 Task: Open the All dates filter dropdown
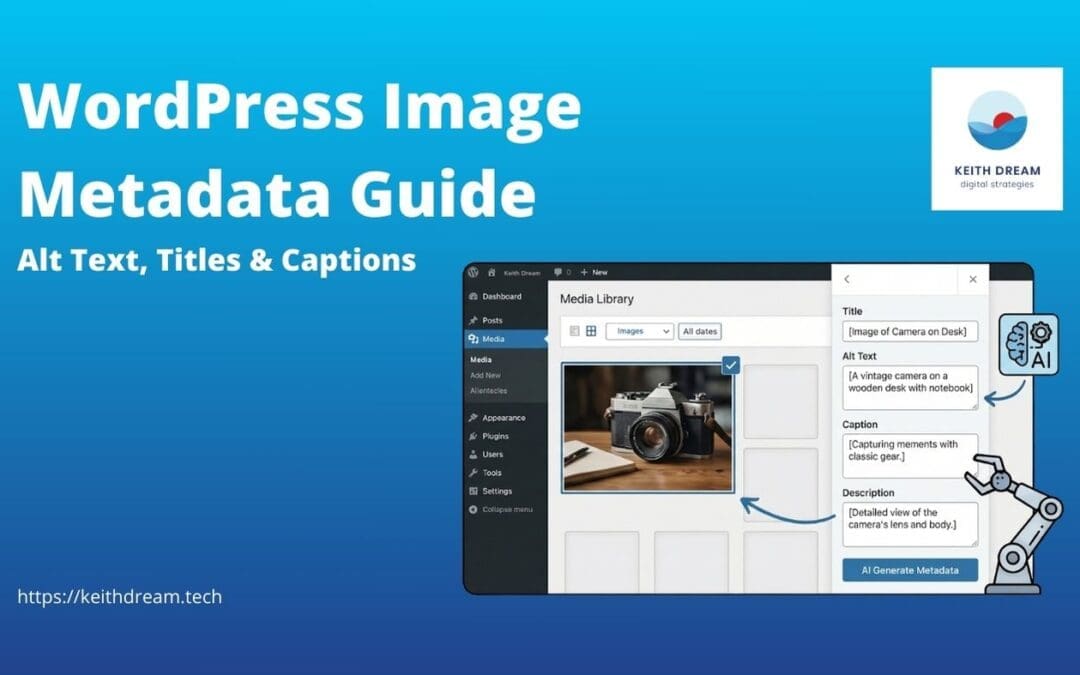point(700,331)
